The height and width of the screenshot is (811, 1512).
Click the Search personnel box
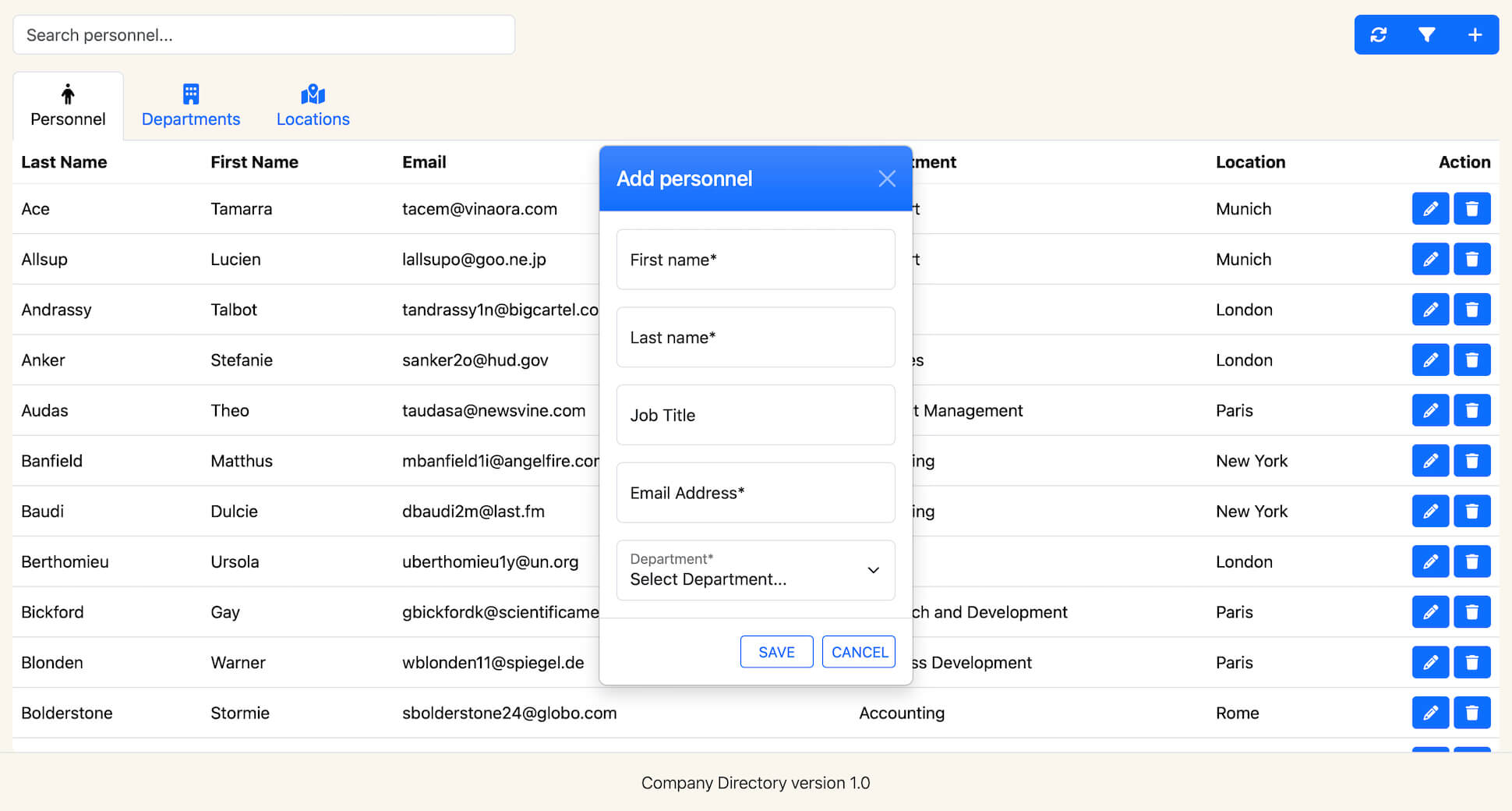(263, 35)
